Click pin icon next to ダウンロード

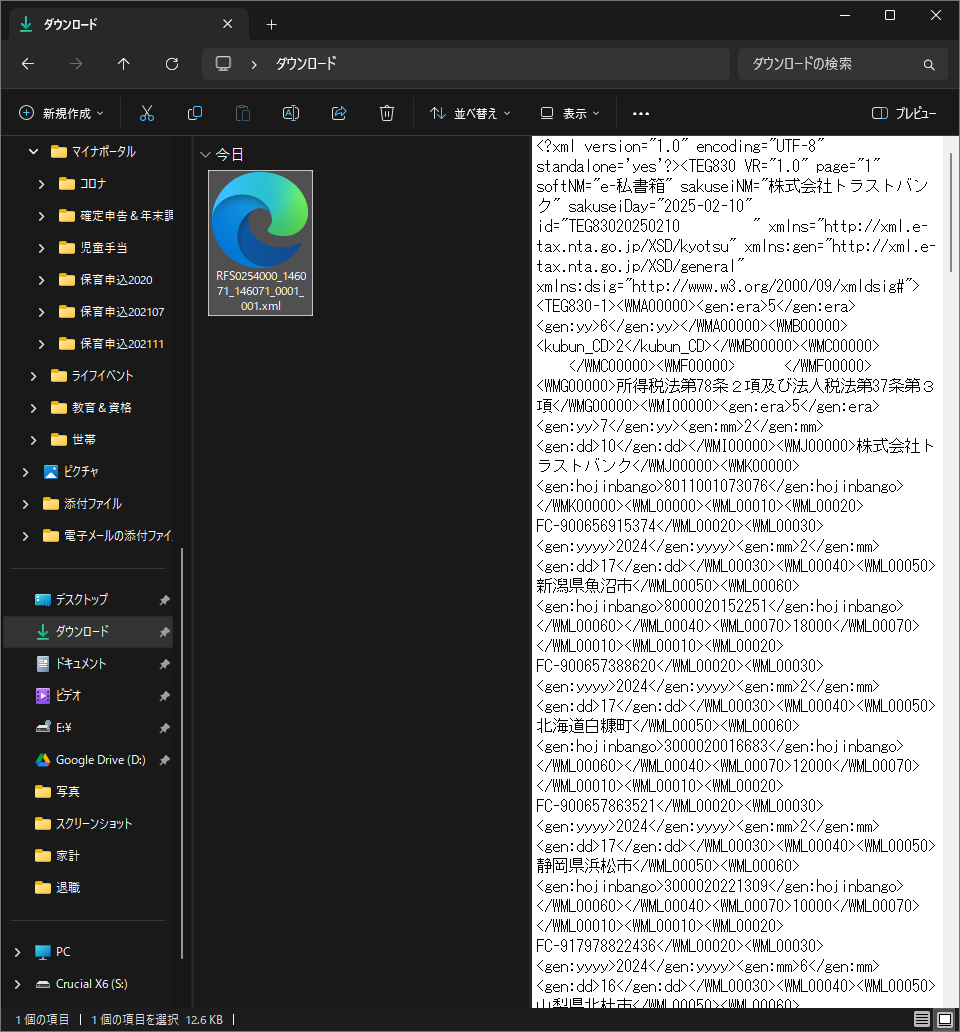(164, 632)
